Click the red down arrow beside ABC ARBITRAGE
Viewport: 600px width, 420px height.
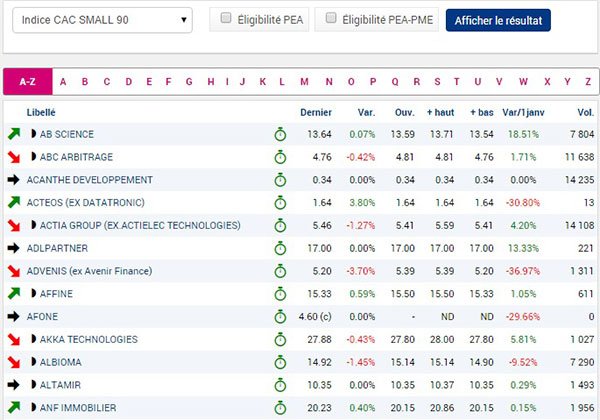(14, 157)
